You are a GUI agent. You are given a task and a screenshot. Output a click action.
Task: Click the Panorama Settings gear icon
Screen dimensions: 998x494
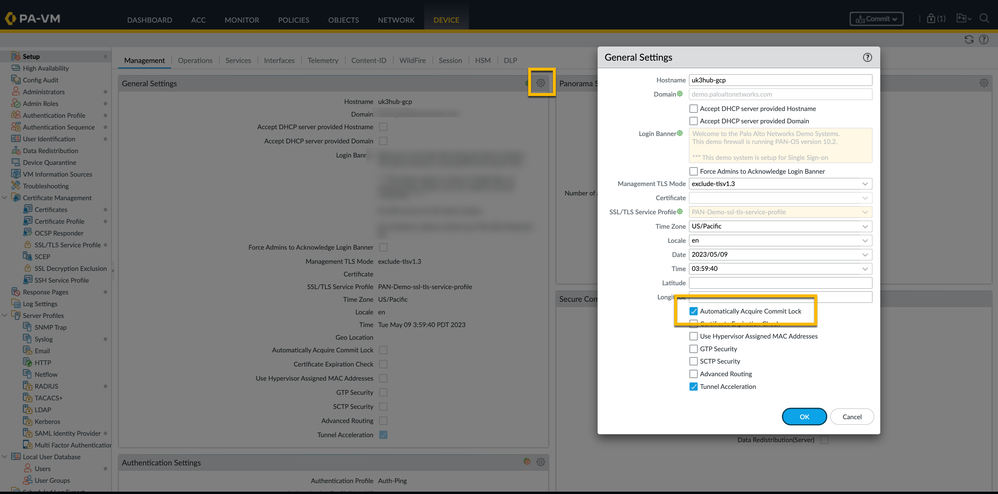tap(984, 83)
